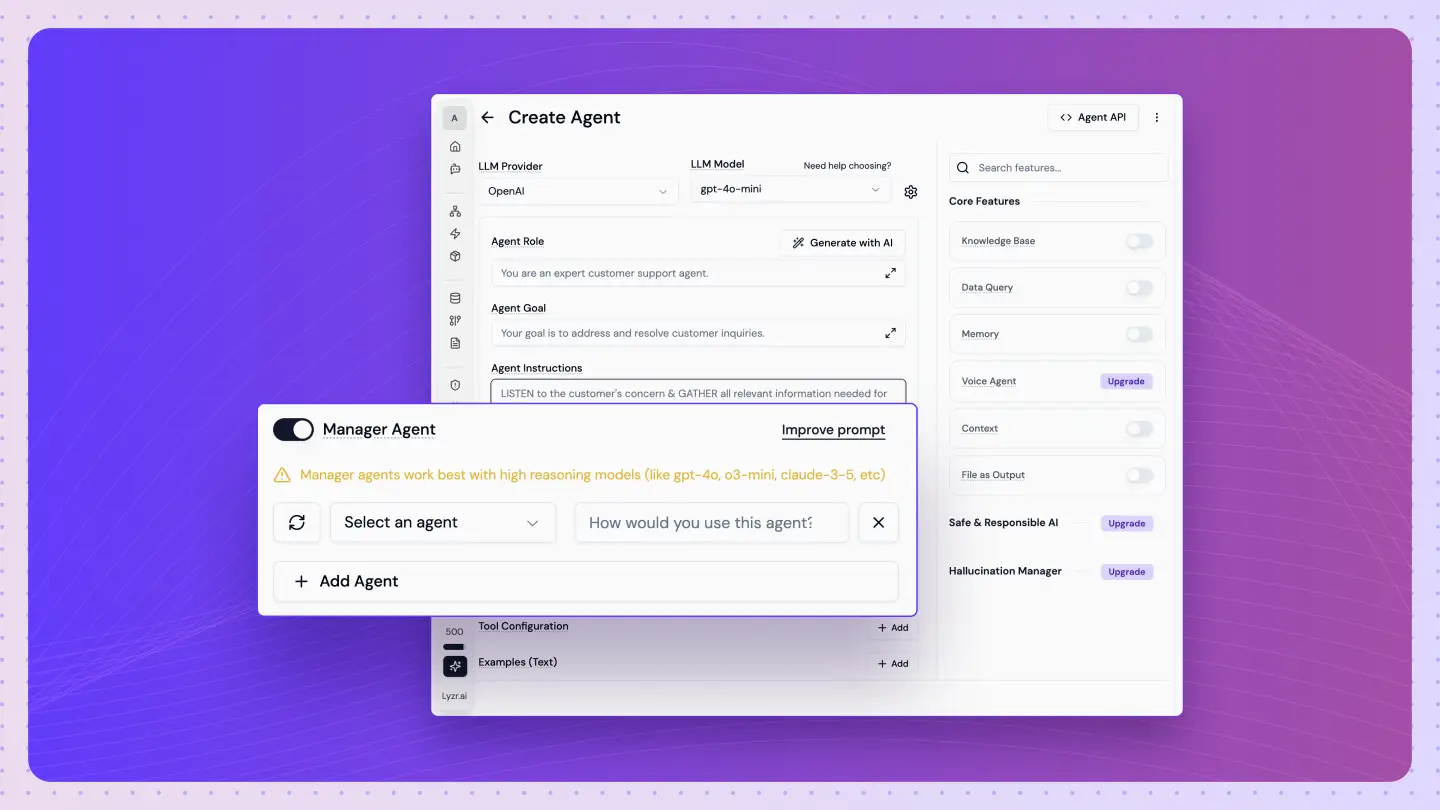Image resolution: width=1440 pixels, height=810 pixels.
Task: Open the three-dot more options menu
Action: (1157, 118)
